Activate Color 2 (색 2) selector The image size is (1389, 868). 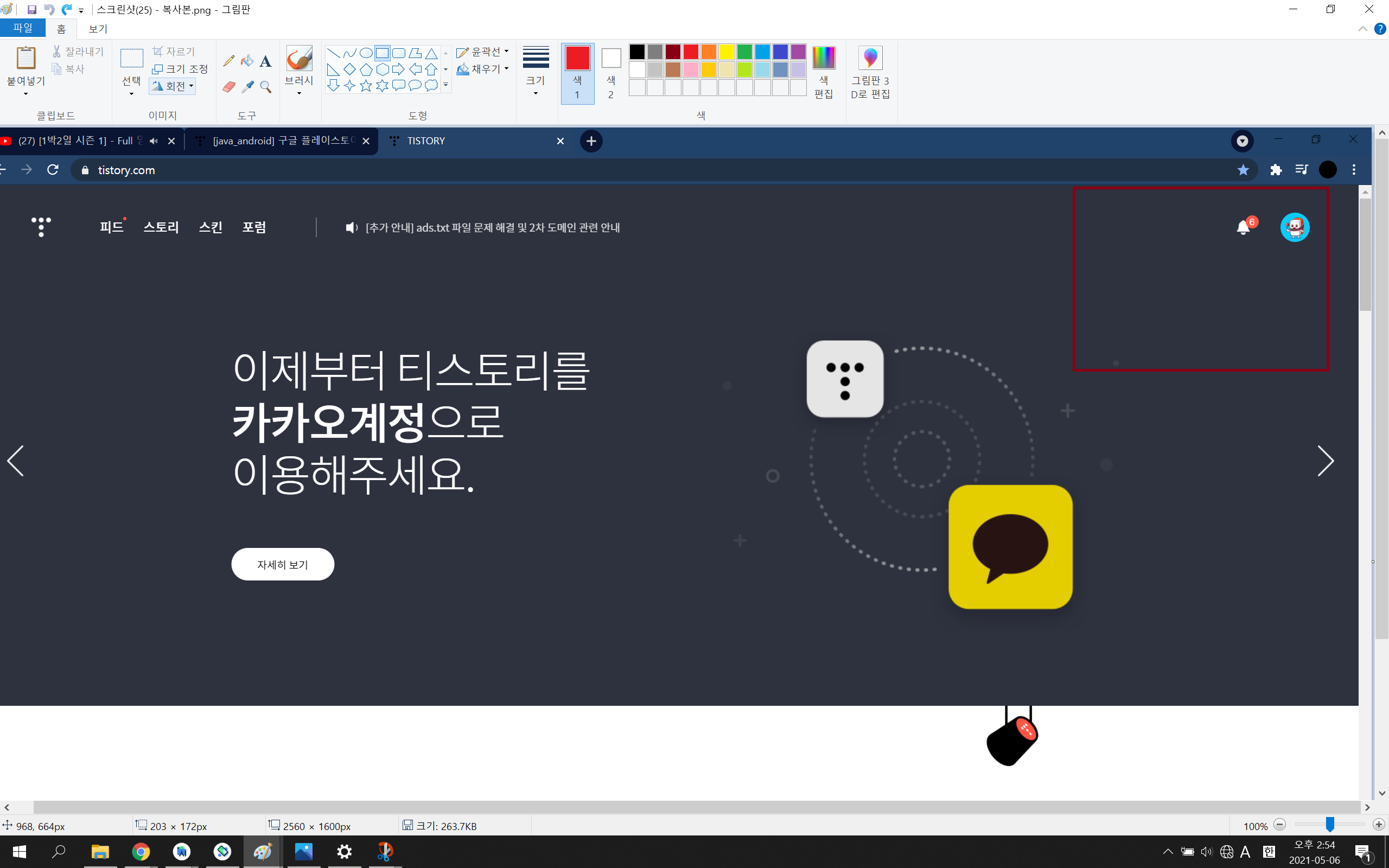[x=611, y=73]
